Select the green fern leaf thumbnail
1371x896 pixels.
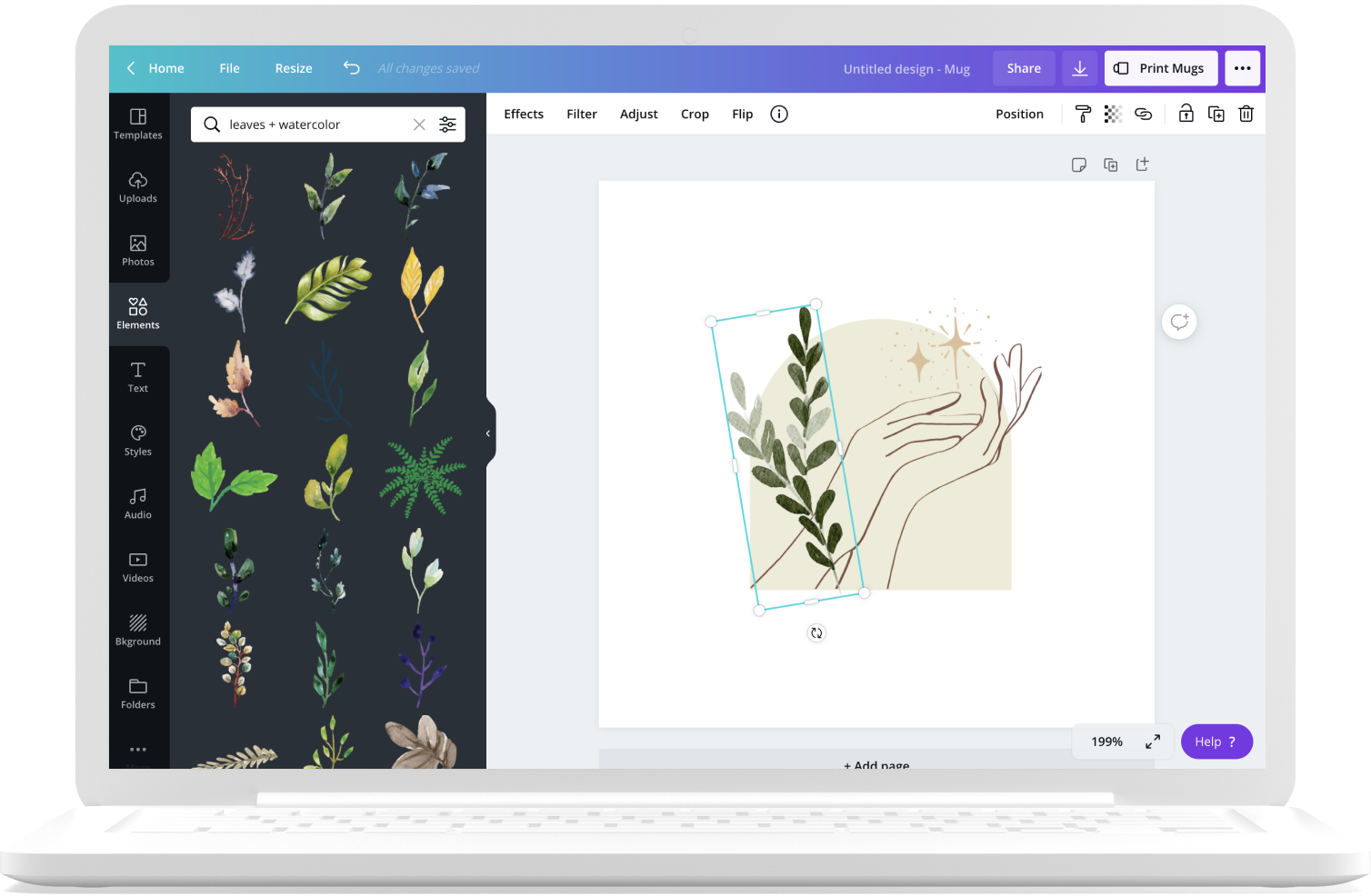(x=422, y=476)
